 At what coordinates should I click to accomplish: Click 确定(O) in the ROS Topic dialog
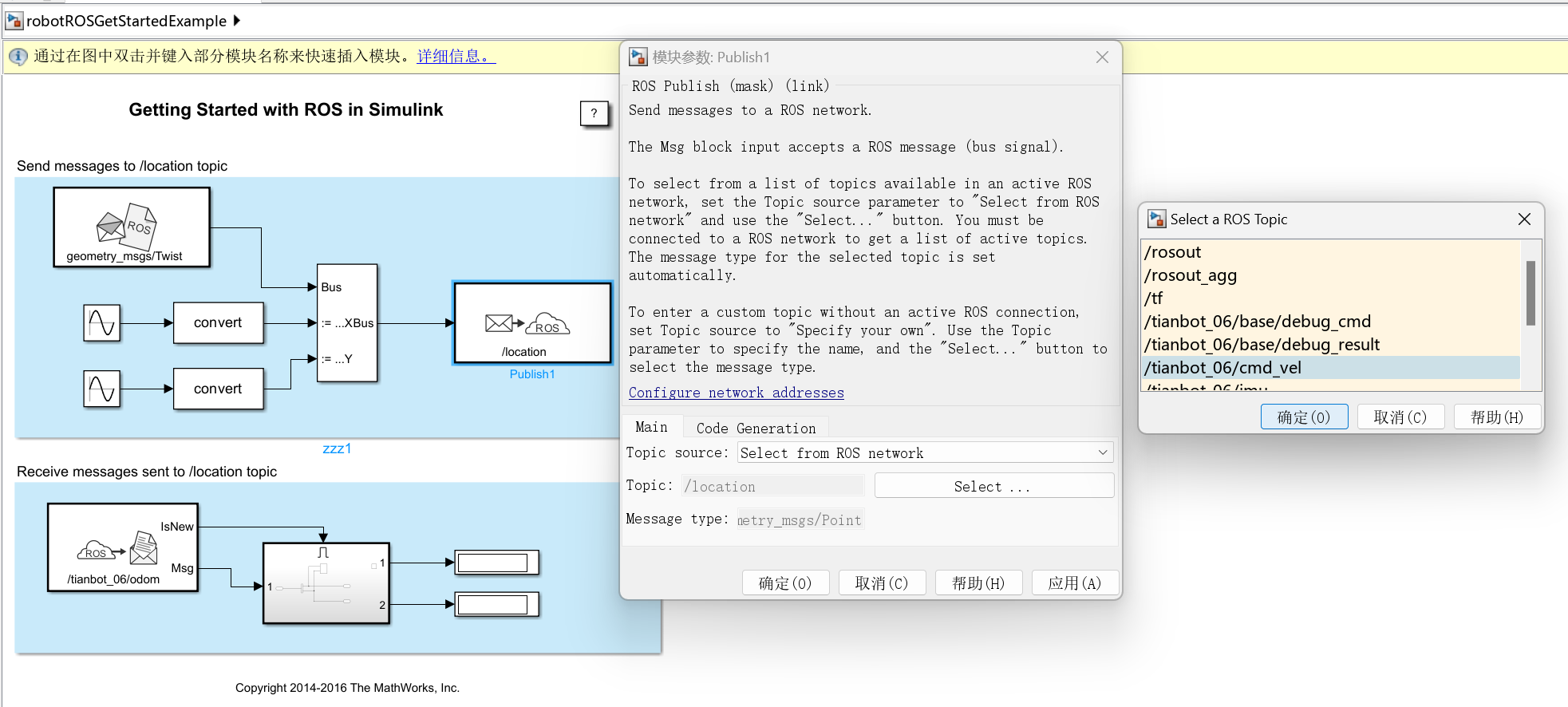1304,417
